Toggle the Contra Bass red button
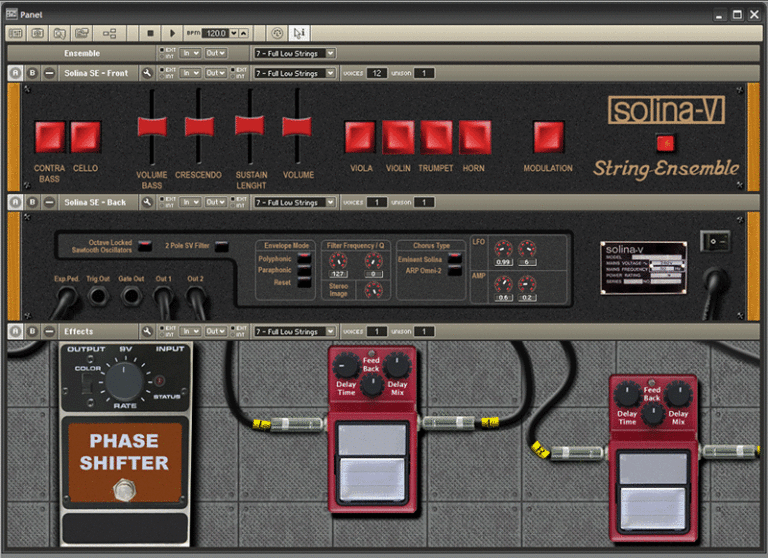 pos(49,137)
